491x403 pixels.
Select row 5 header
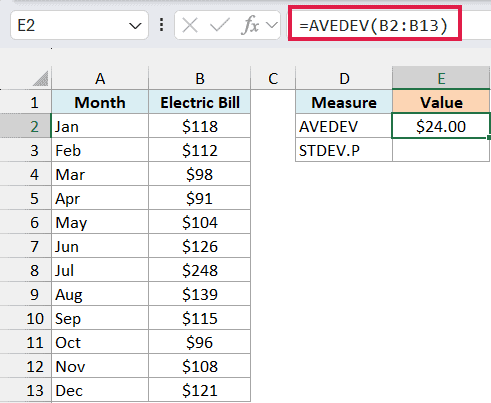pyautogui.click(x=26, y=198)
